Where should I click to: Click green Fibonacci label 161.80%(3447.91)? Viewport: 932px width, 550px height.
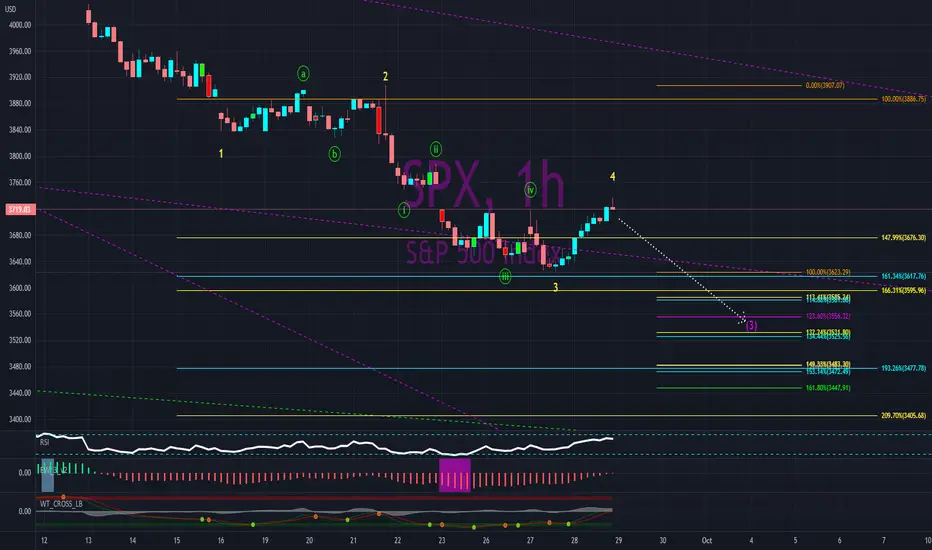[828, 388]
